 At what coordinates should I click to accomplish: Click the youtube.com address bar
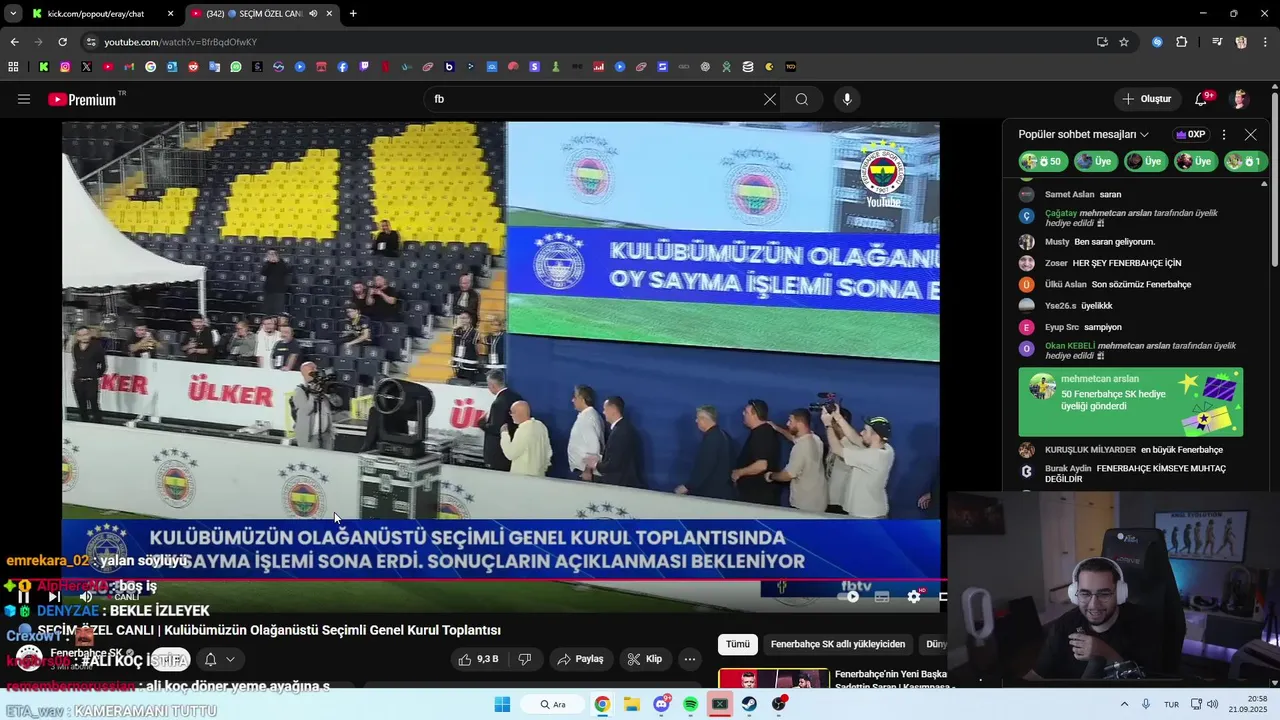pos(590,42)
